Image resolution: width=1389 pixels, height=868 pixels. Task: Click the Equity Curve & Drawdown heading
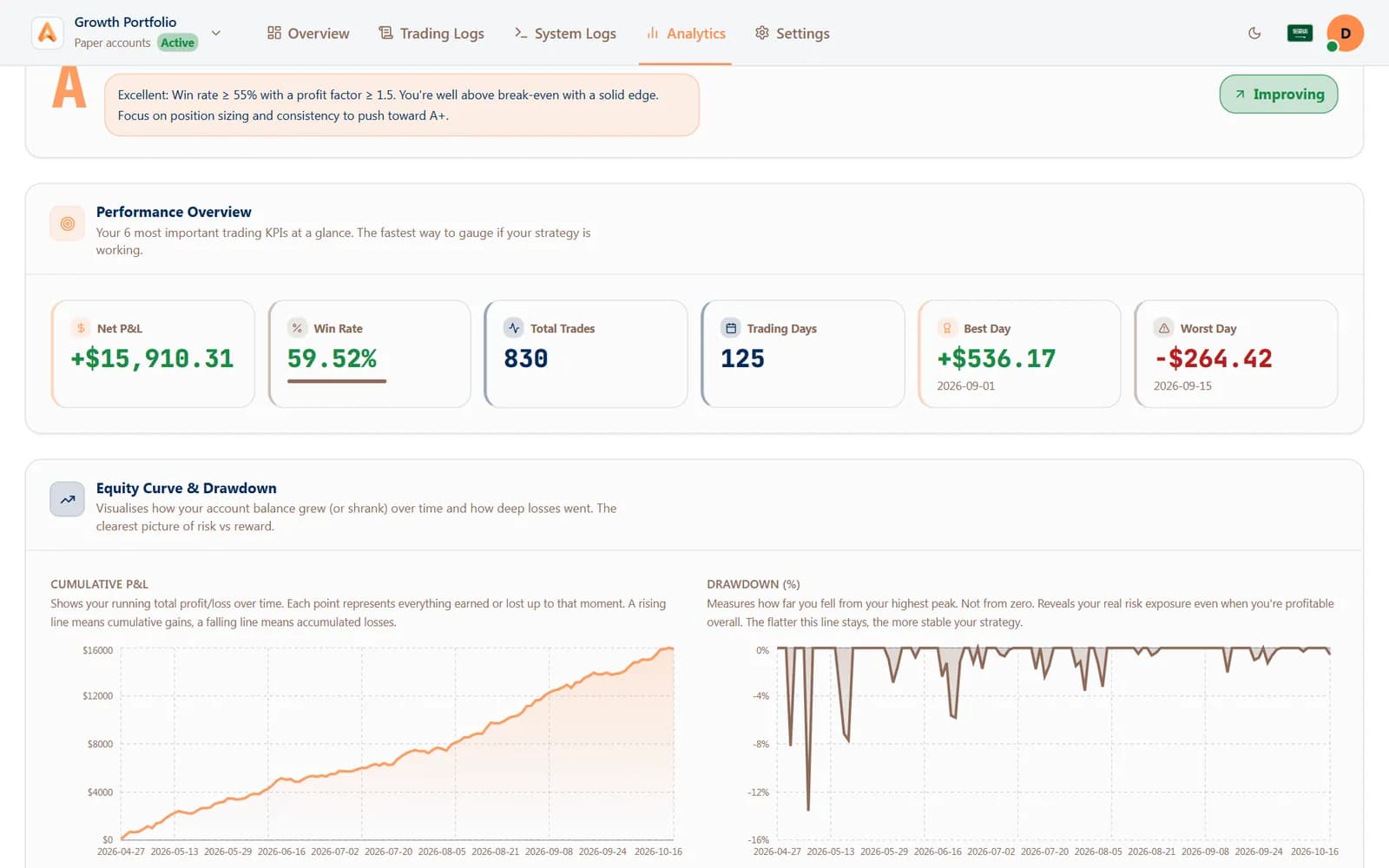coord(187,488)
